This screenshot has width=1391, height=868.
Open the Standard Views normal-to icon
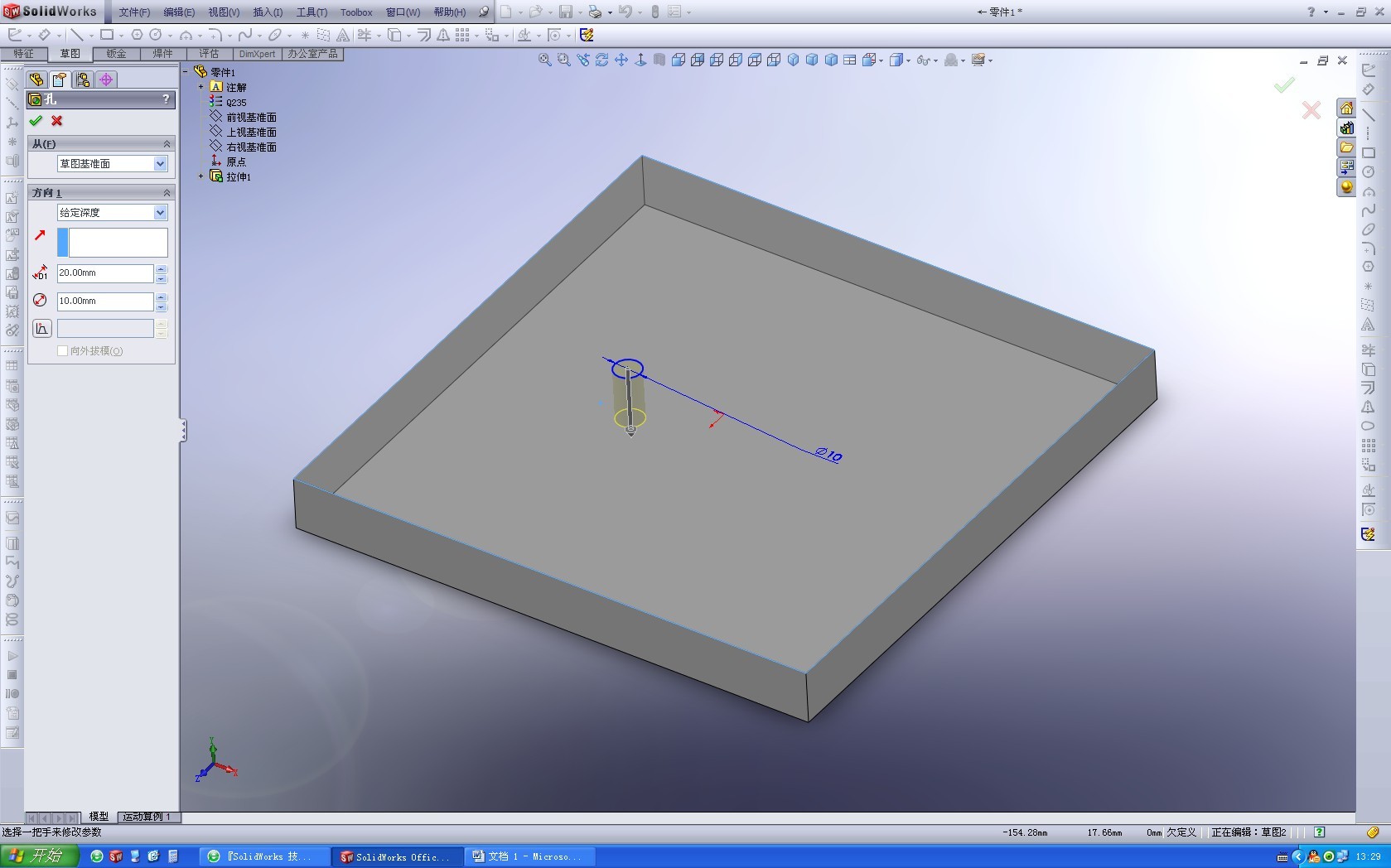coord(640,60)
